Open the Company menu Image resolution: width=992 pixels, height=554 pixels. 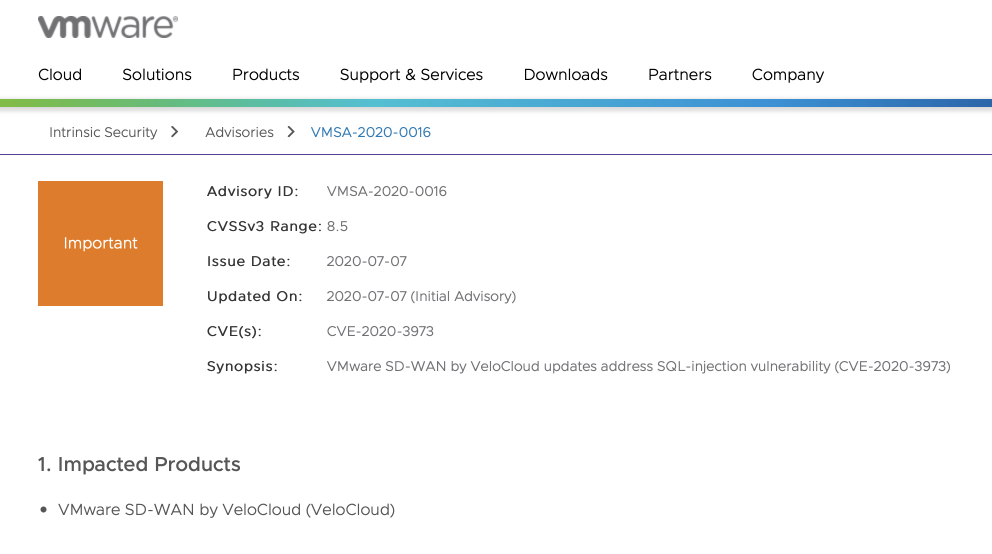(788, 75)
